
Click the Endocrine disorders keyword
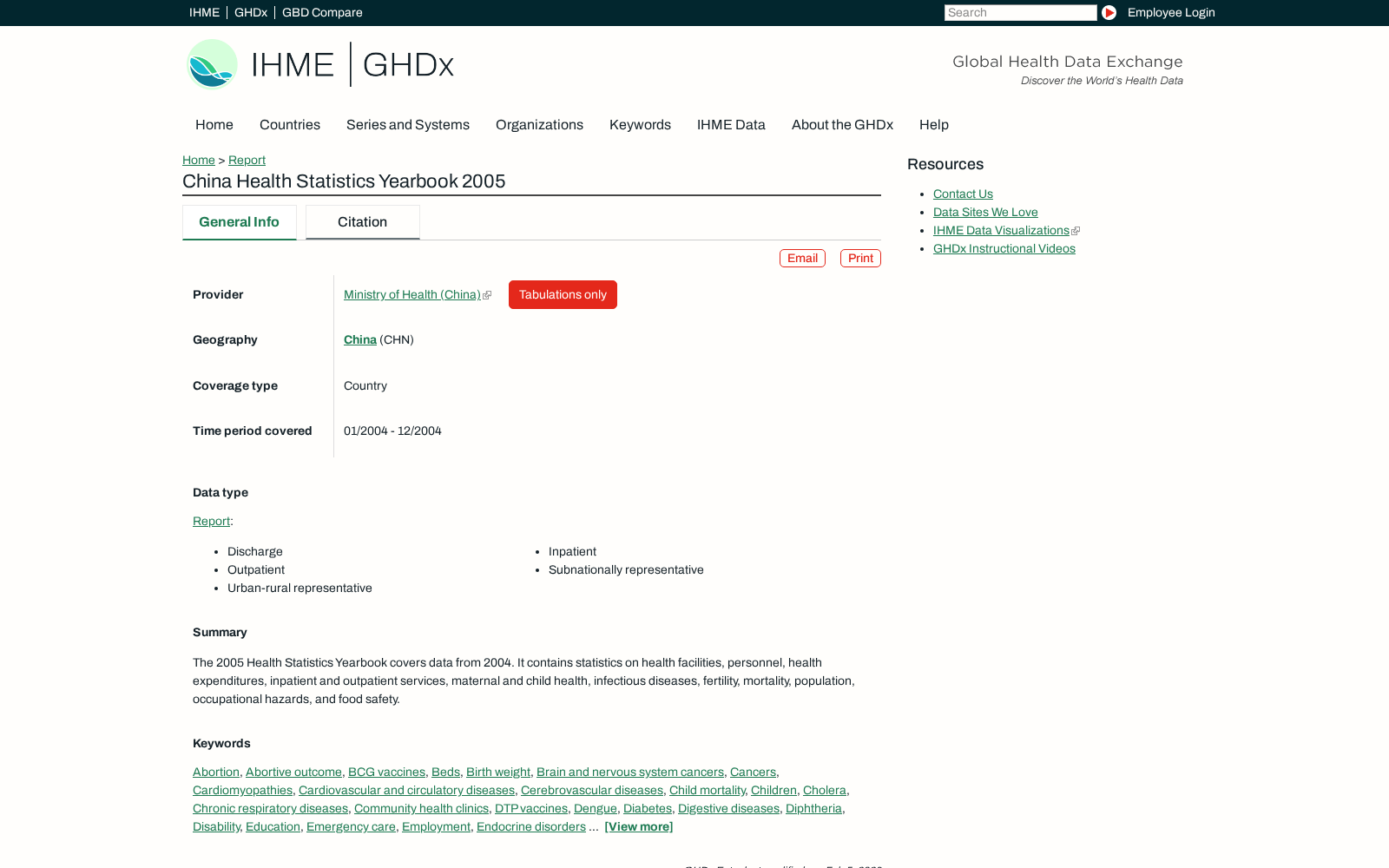[531, 826]
